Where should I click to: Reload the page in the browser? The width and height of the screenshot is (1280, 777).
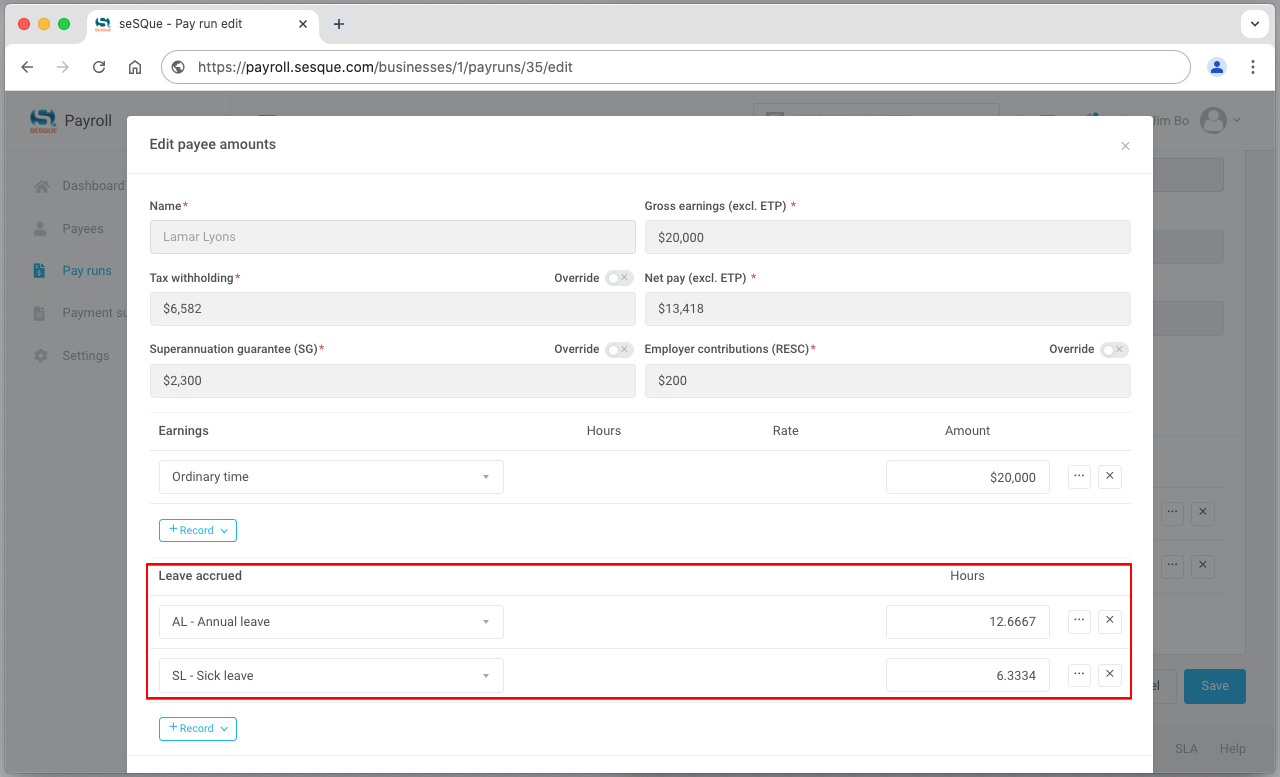99,67
